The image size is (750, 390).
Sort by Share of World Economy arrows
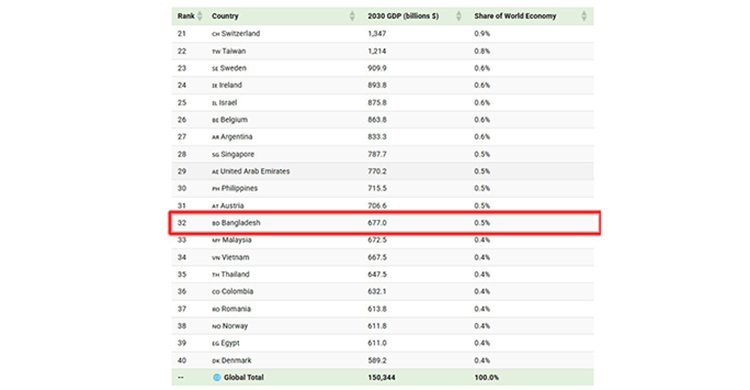click(x=584, y=16)
